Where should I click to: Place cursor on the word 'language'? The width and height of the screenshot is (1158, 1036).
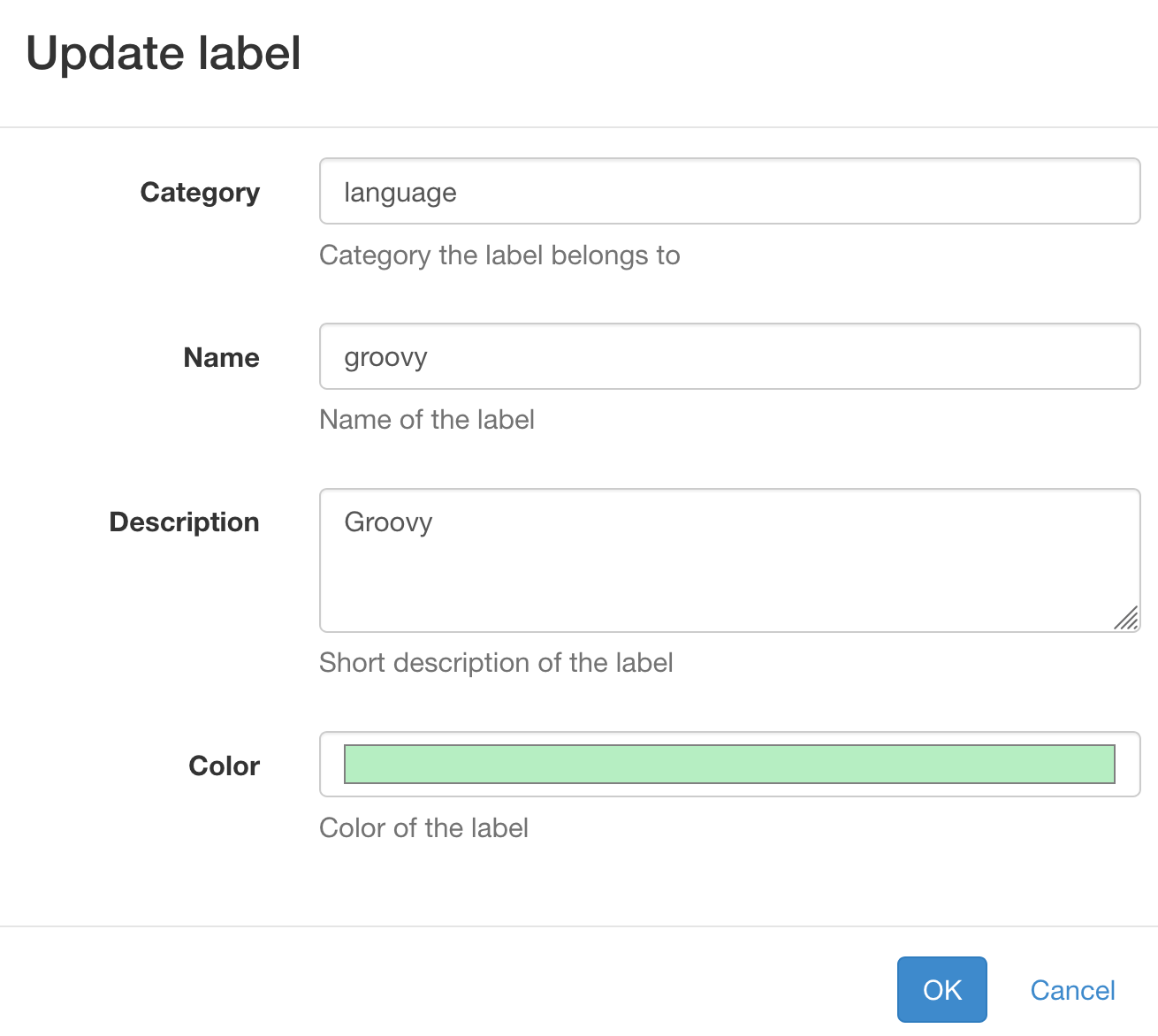pyautogui.click(x=400, y=193)
